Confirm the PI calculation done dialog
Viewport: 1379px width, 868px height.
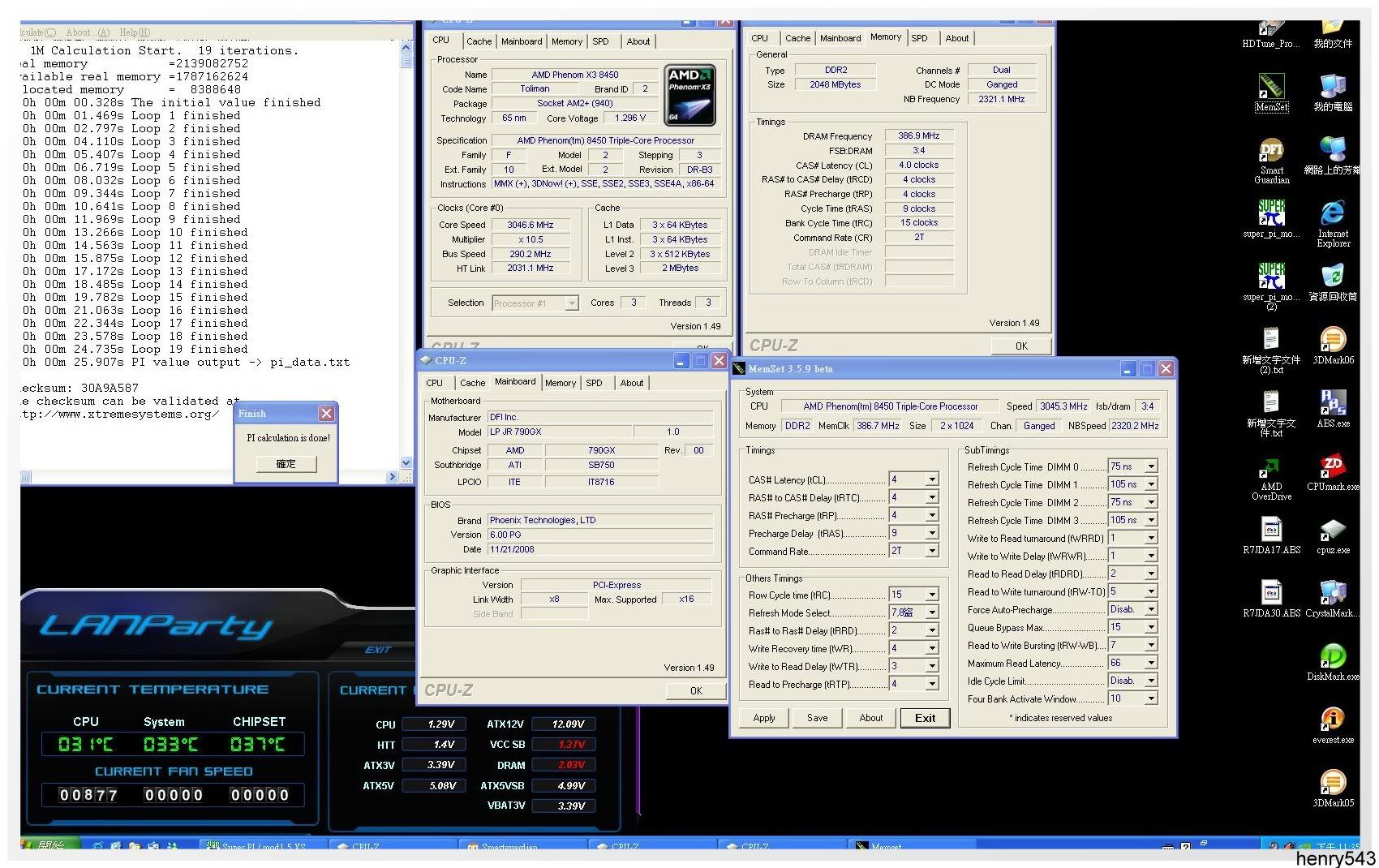click(286, 464)
